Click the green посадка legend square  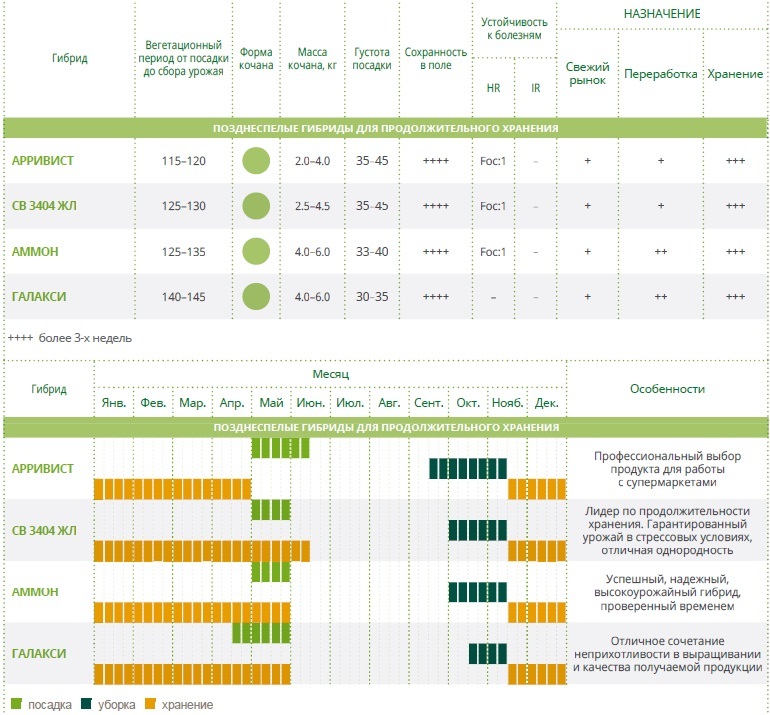[x=16, y=704]
